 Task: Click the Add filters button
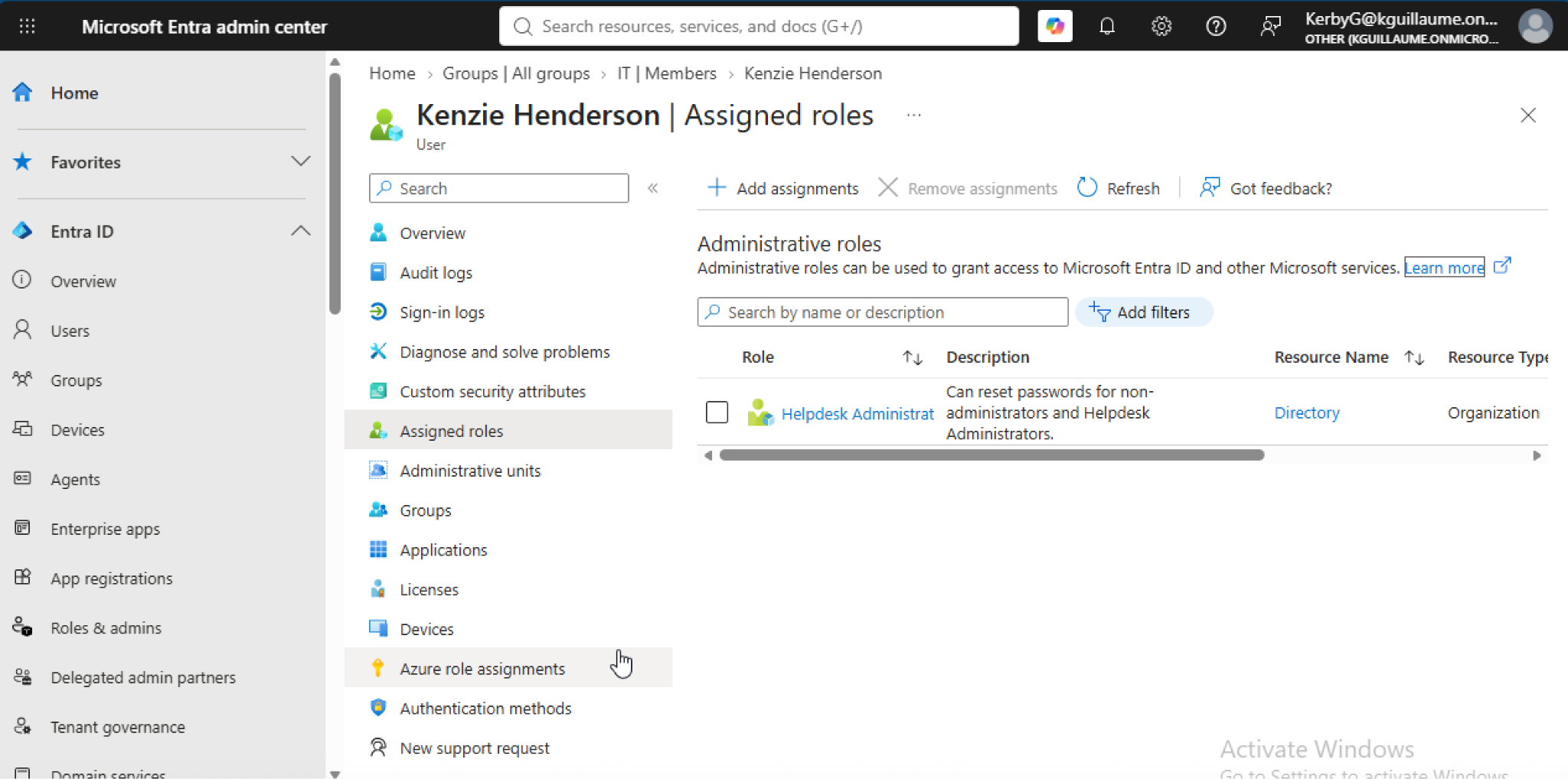(x=1144, y=312)
